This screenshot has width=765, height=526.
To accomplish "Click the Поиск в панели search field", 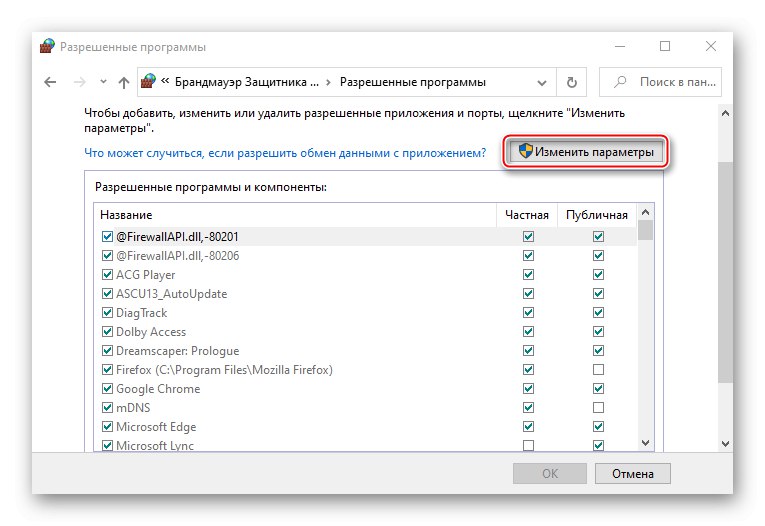I will click(660, 82).
